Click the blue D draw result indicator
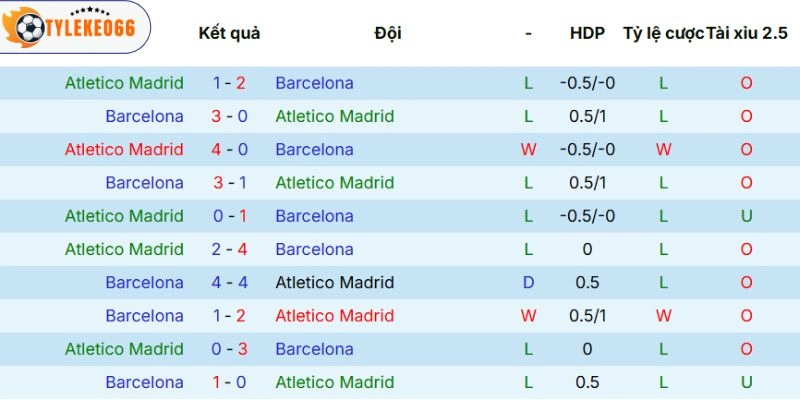Image resolution: width=800 pixels, height=400 pixels. click(x=528, y=282)
